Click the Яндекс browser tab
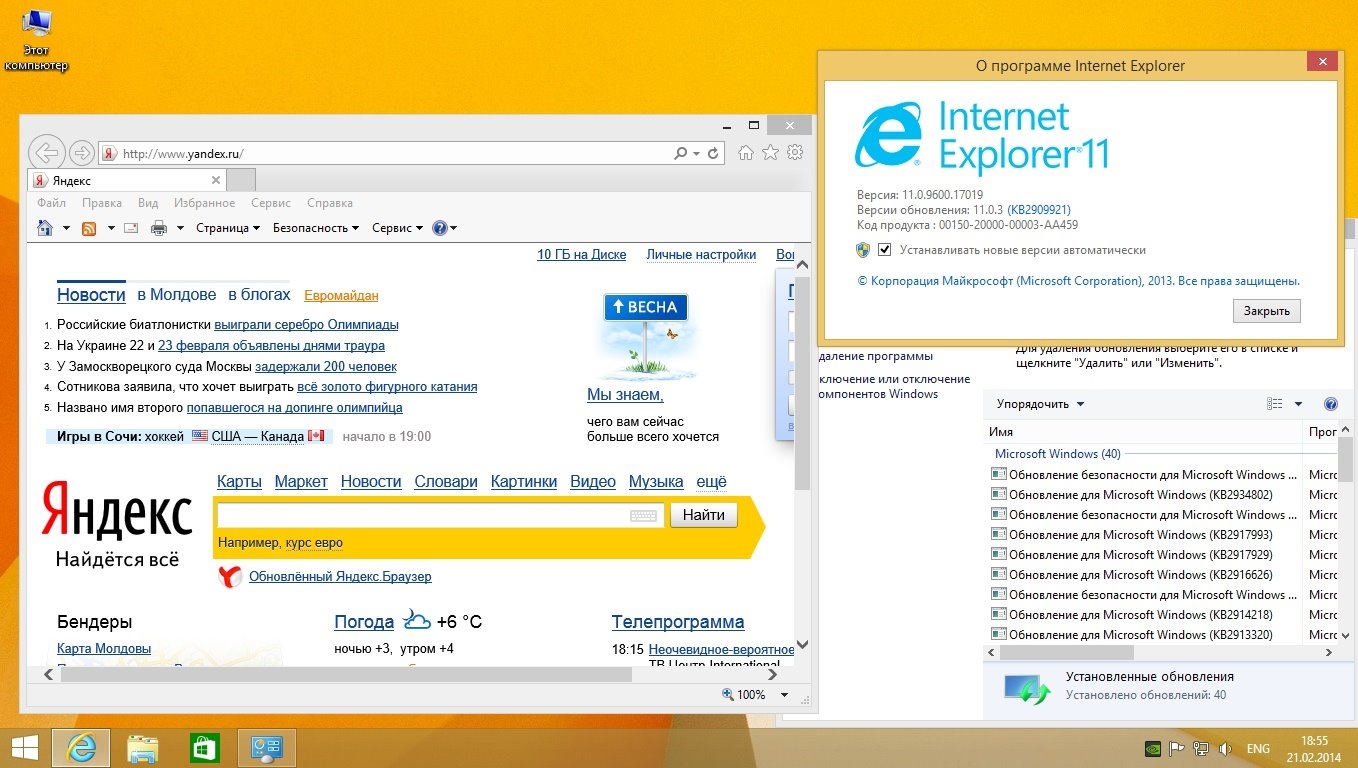The height and width of the screenshot is (768, 1358). click(127, 180)
